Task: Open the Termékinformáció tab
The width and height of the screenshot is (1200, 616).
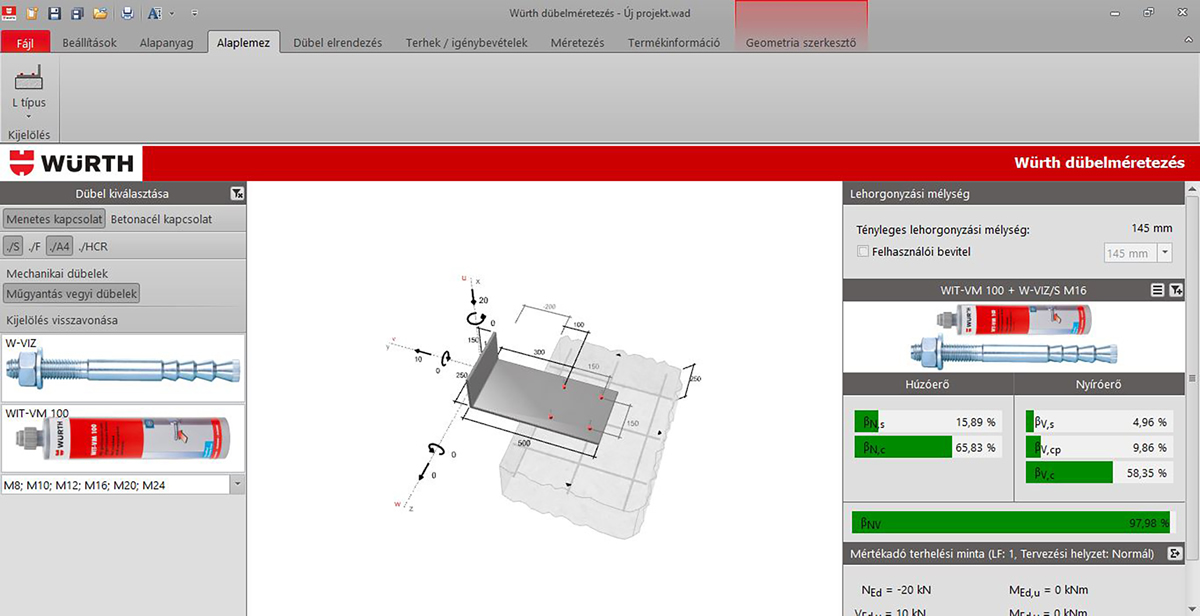Action: [674, 43]
